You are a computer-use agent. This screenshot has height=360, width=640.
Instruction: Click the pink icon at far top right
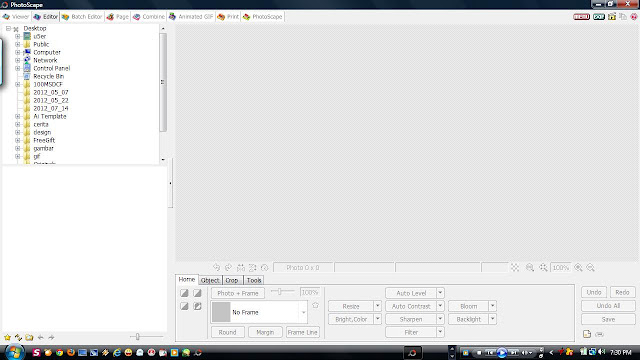634,17
